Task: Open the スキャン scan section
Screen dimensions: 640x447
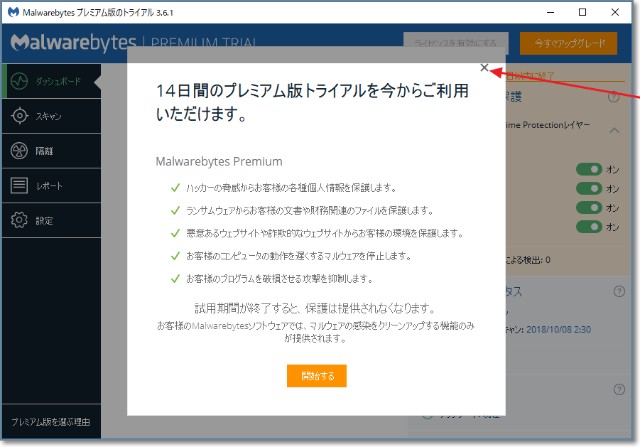Action: [x=49, y=116]
